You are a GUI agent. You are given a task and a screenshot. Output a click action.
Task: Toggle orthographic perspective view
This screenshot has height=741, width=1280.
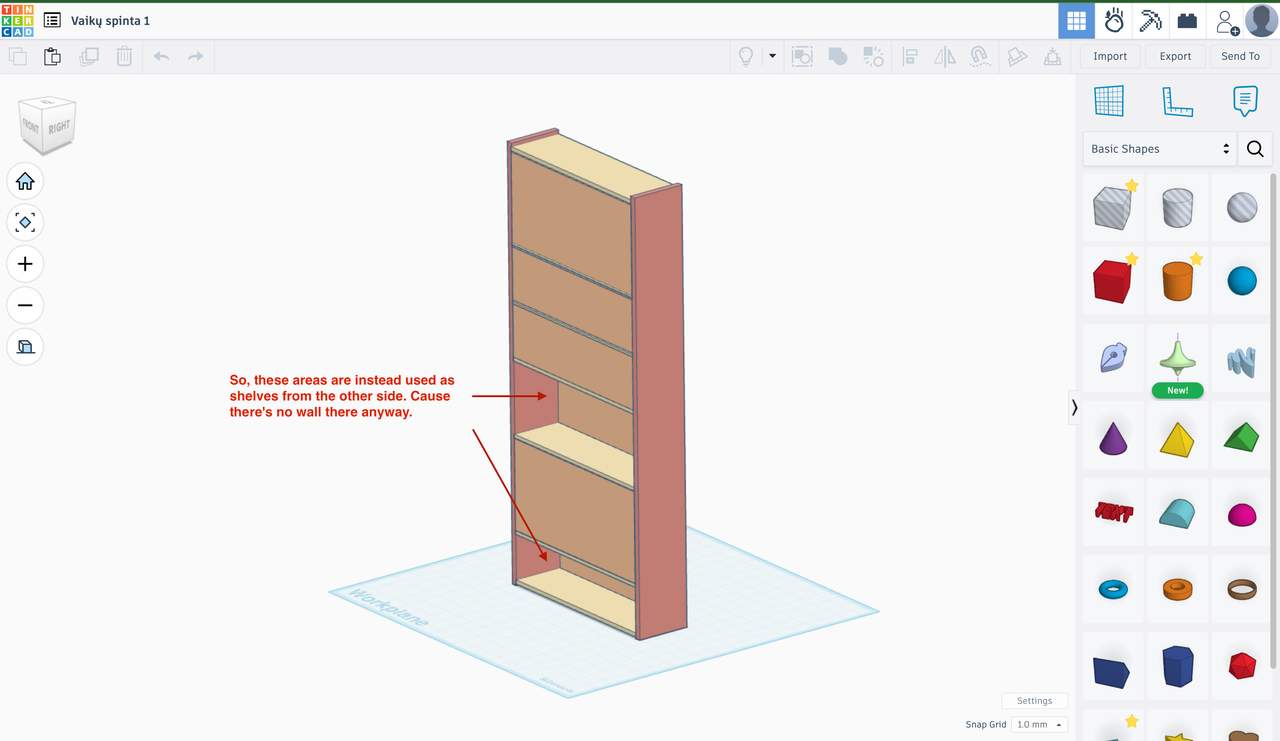[x=25, y=347]
